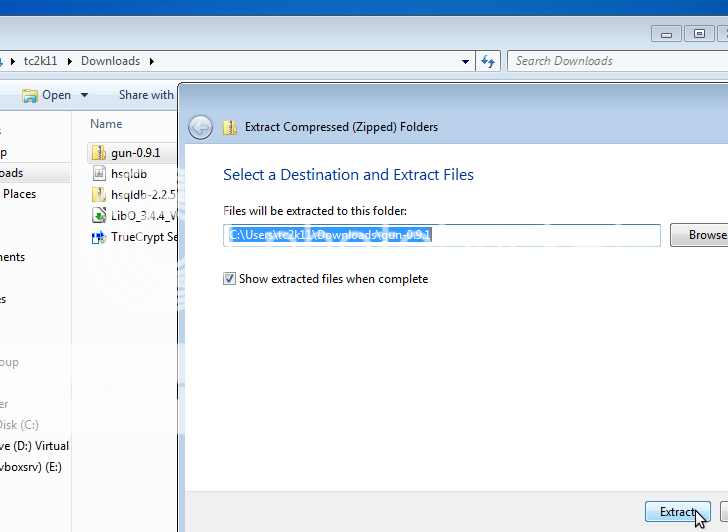
Task: Select the gun-0.9.1 zipped folder icon
Action: (x=98, y=153)
